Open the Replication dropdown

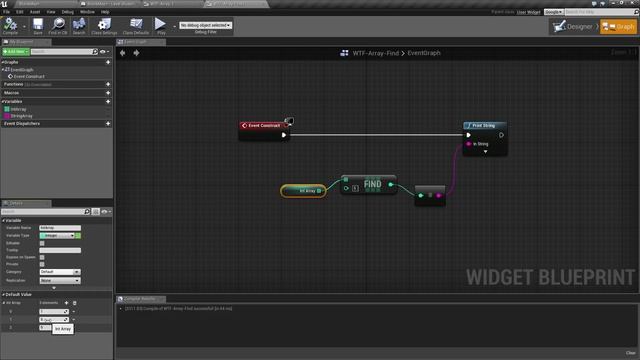(x=60, y=280)
